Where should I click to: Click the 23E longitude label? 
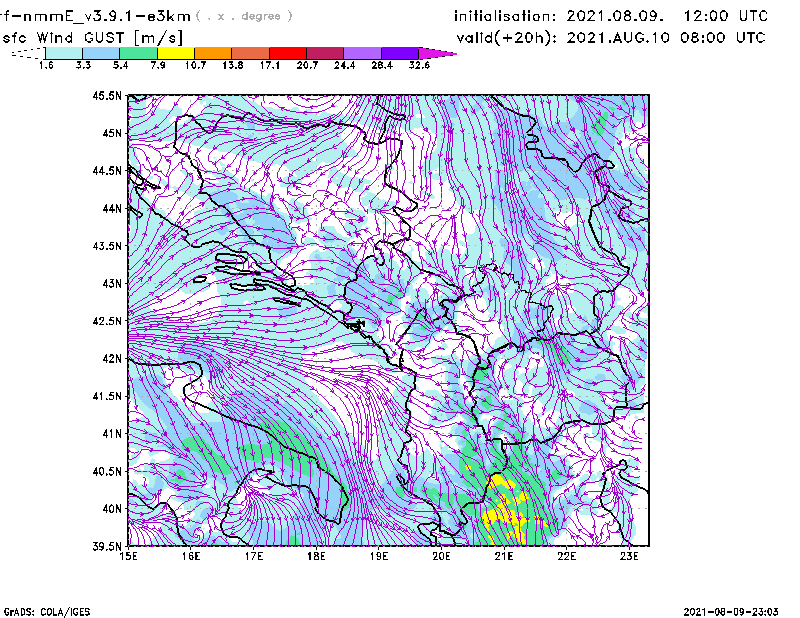[x=629, y=556]
